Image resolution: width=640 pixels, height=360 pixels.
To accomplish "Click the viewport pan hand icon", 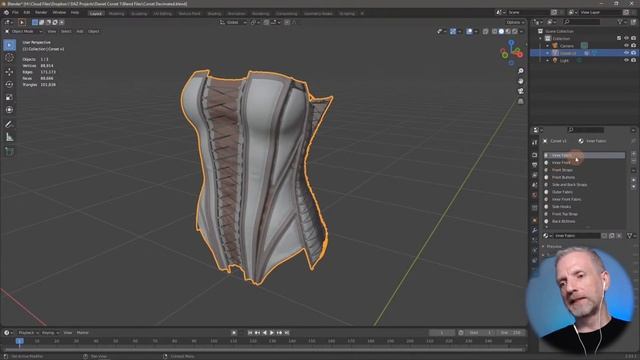I will 521,81.
